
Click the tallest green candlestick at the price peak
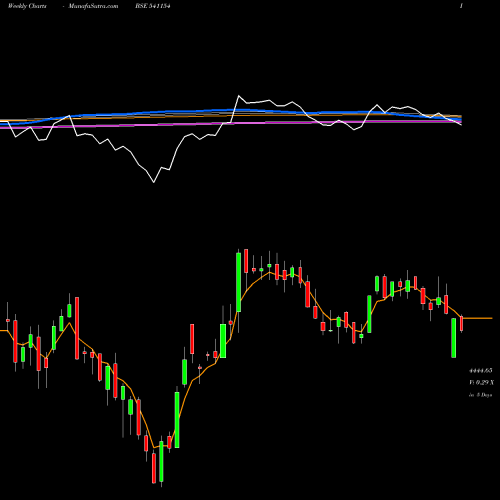pos(238,282)
